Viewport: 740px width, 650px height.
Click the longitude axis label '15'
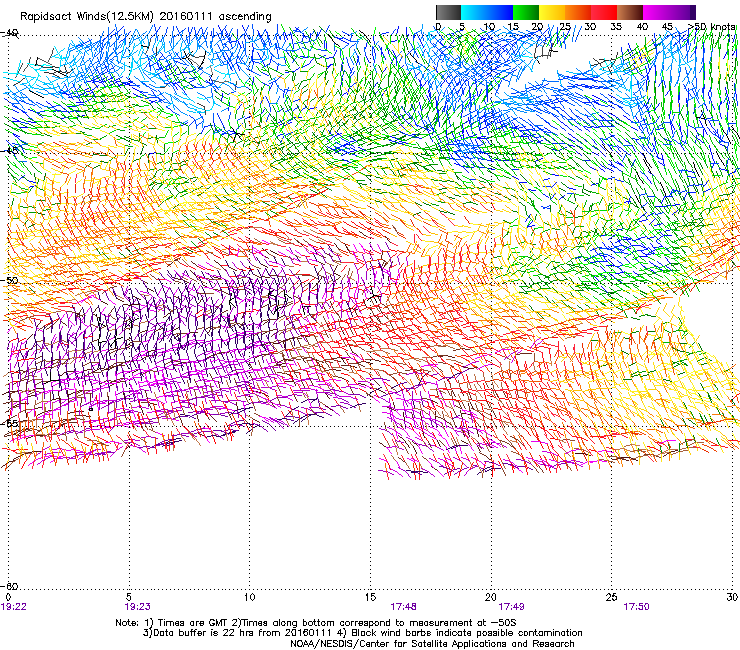[x=370, y=597]
